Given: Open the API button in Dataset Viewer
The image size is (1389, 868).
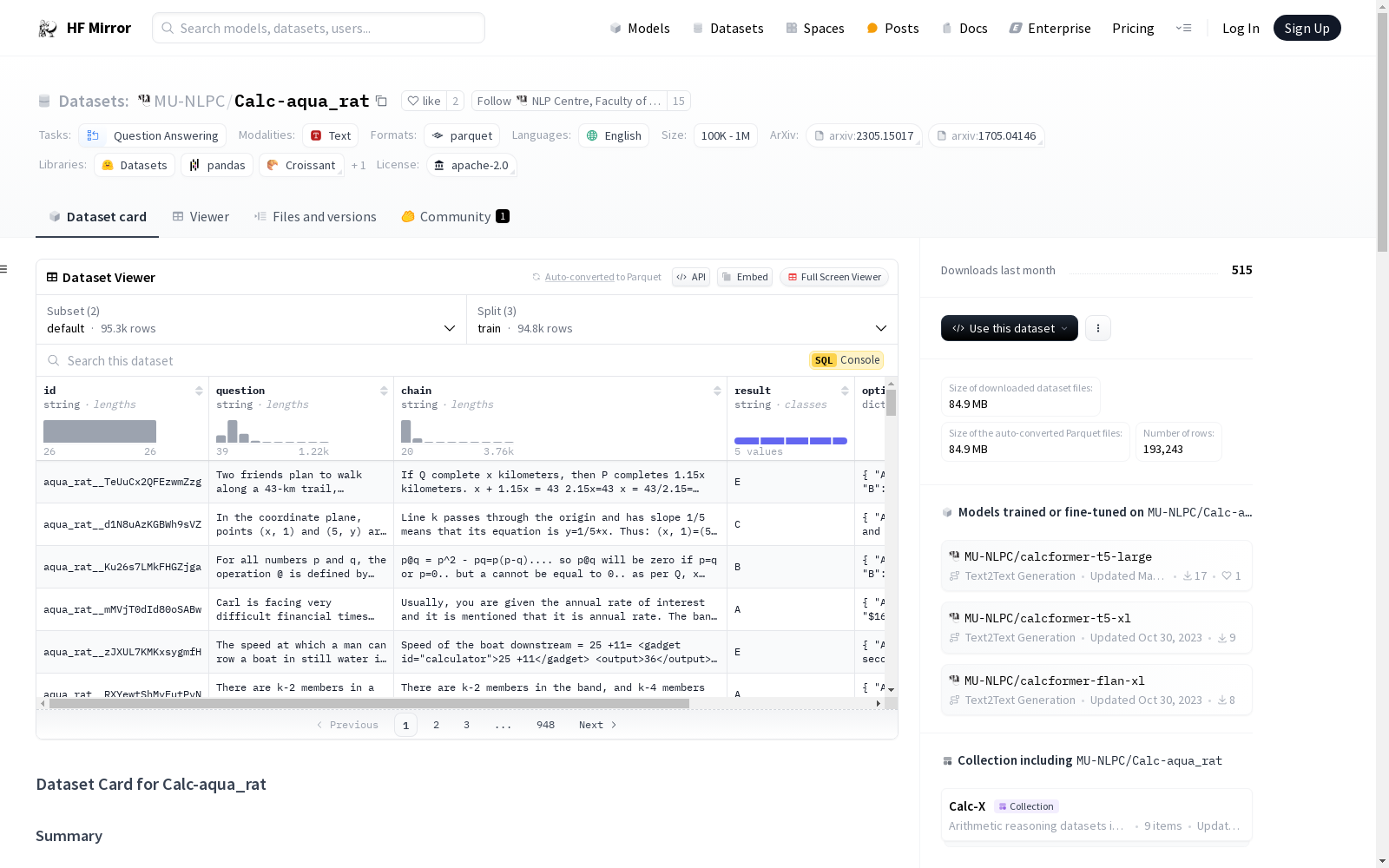Looking at the screenshot, I should [691, 277].
